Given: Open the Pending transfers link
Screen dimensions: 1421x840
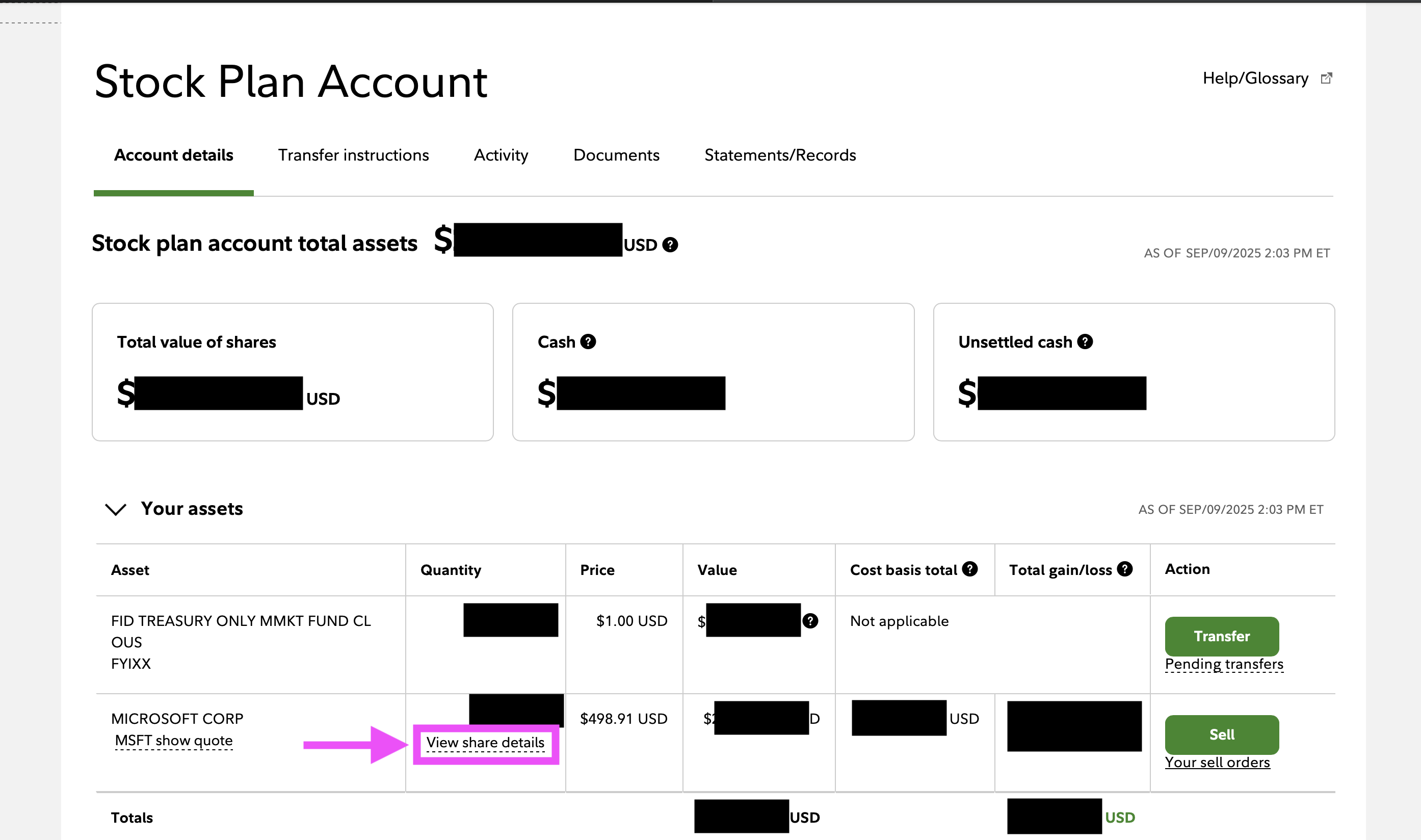Looking at the screenshot, I should pyautogui.click(x=1224, y=664).
